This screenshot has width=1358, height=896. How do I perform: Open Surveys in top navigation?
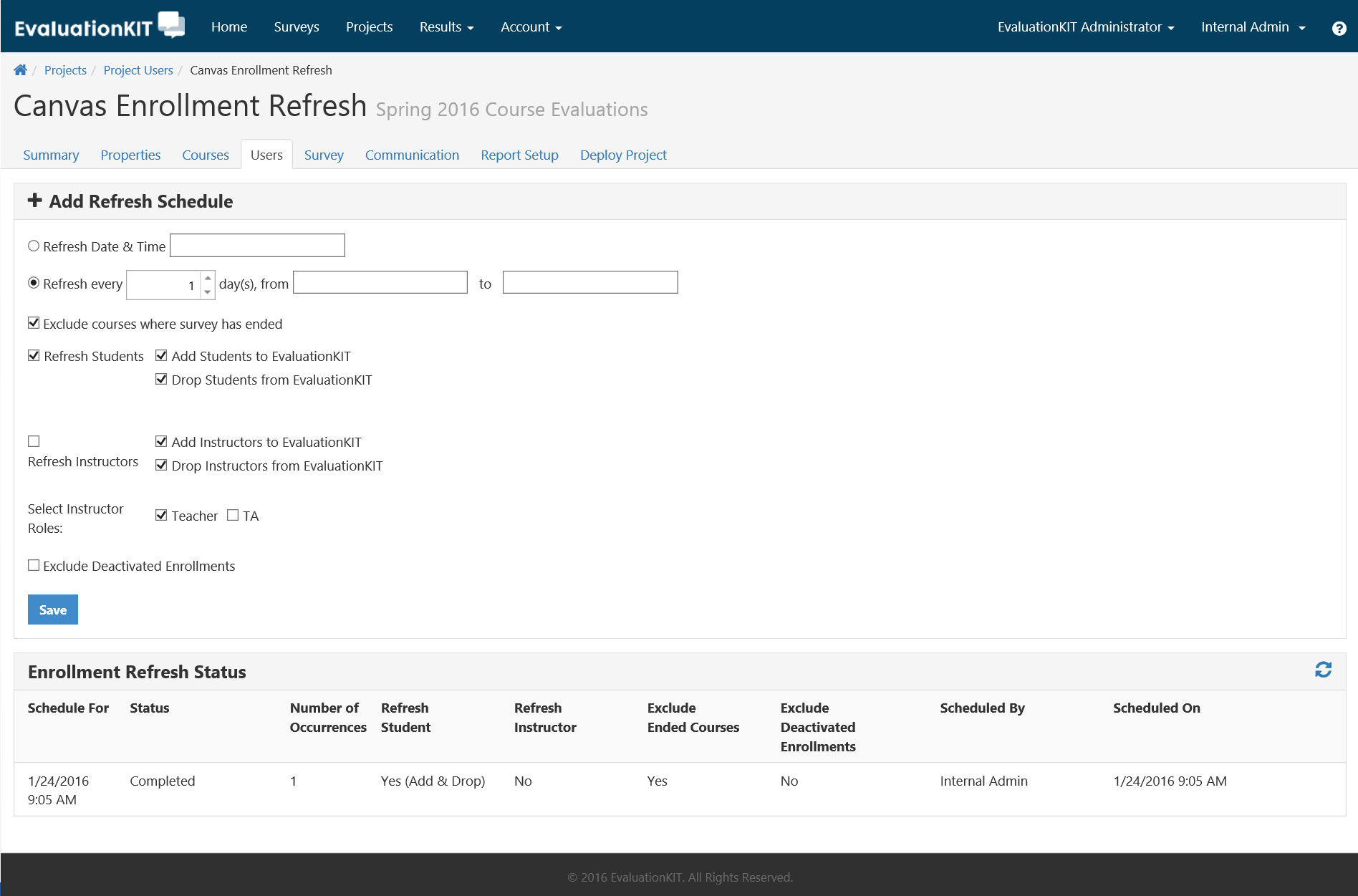[297, 27]
